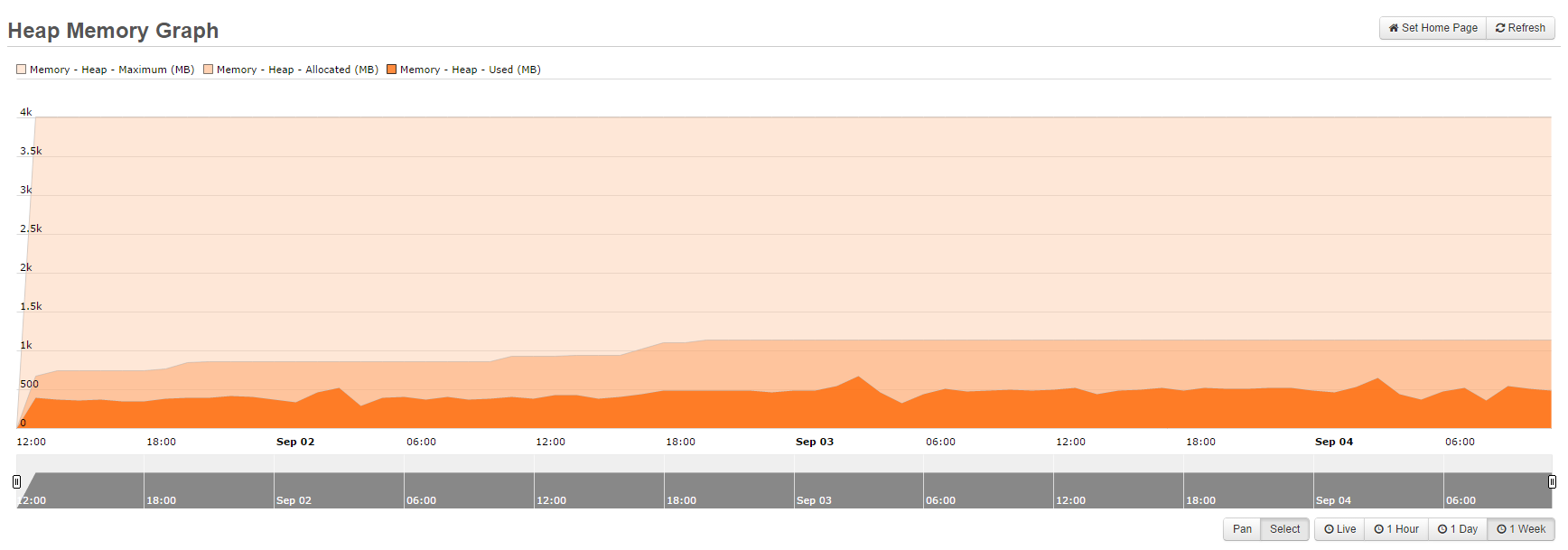Click Sep 03 in overview timeline
The height and width of the screenshot is (550, 1568).
(814, 500)
